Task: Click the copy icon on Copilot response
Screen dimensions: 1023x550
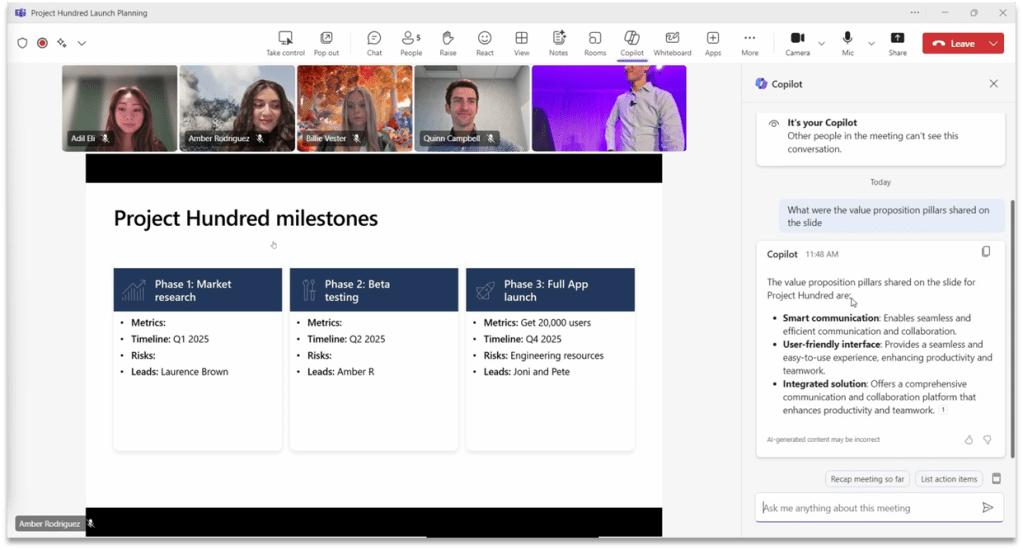Action: 986,252
